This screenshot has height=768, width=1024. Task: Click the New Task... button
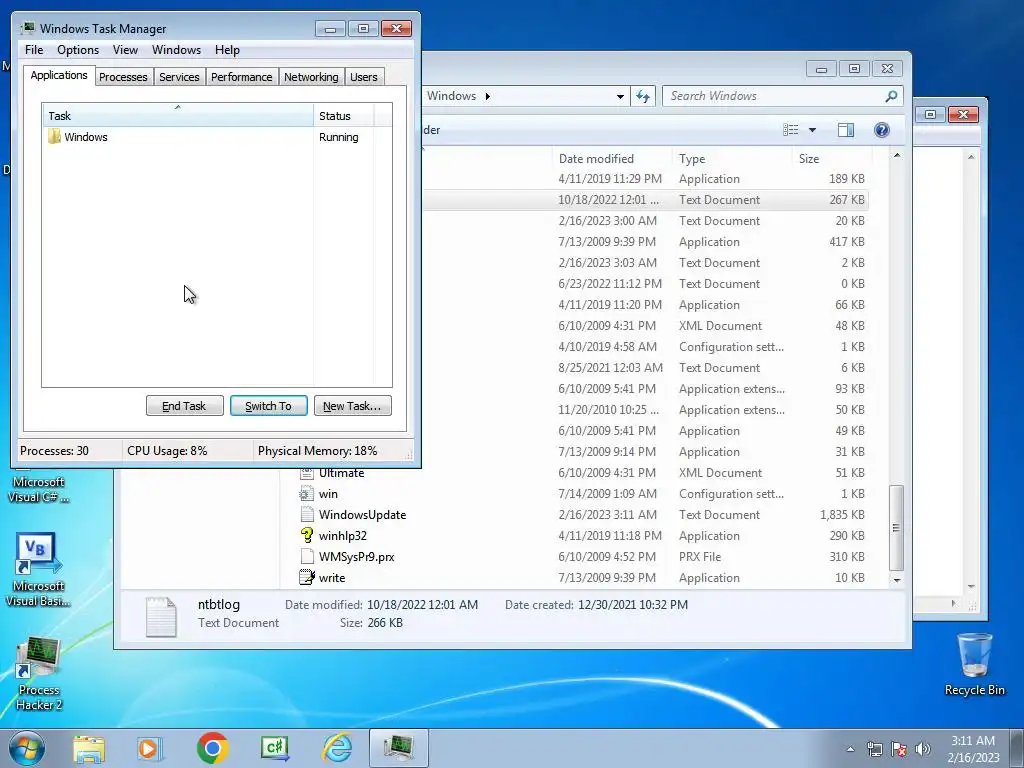point(353,406)
